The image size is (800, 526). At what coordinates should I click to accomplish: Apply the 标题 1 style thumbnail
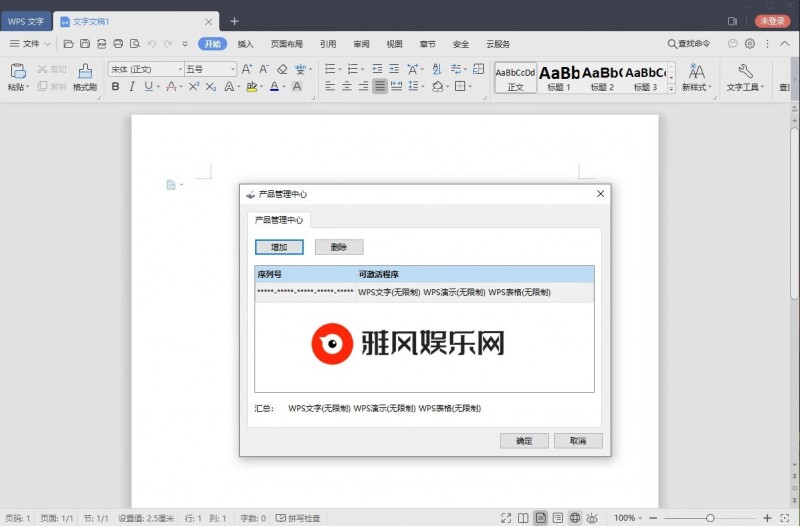click(558, 78)
